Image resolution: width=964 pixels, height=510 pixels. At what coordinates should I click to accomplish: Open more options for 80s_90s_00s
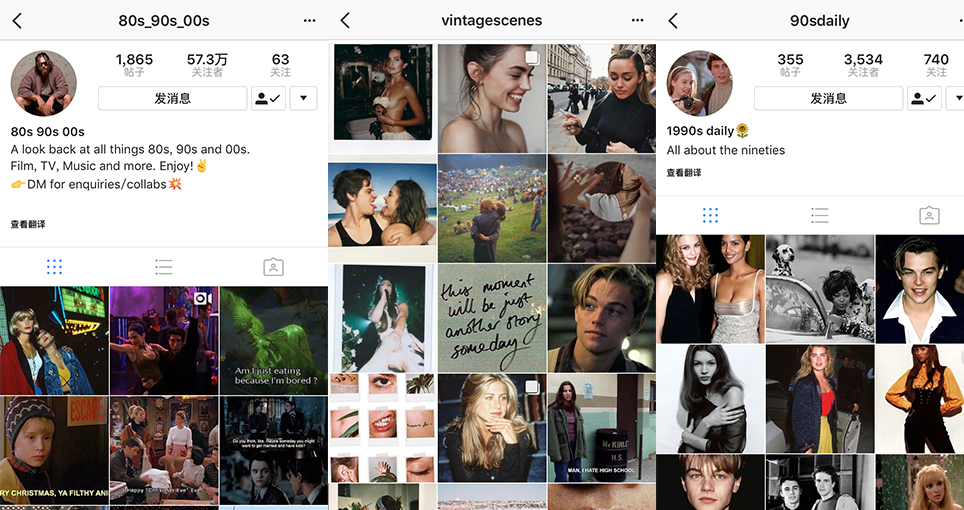[309, 21]
